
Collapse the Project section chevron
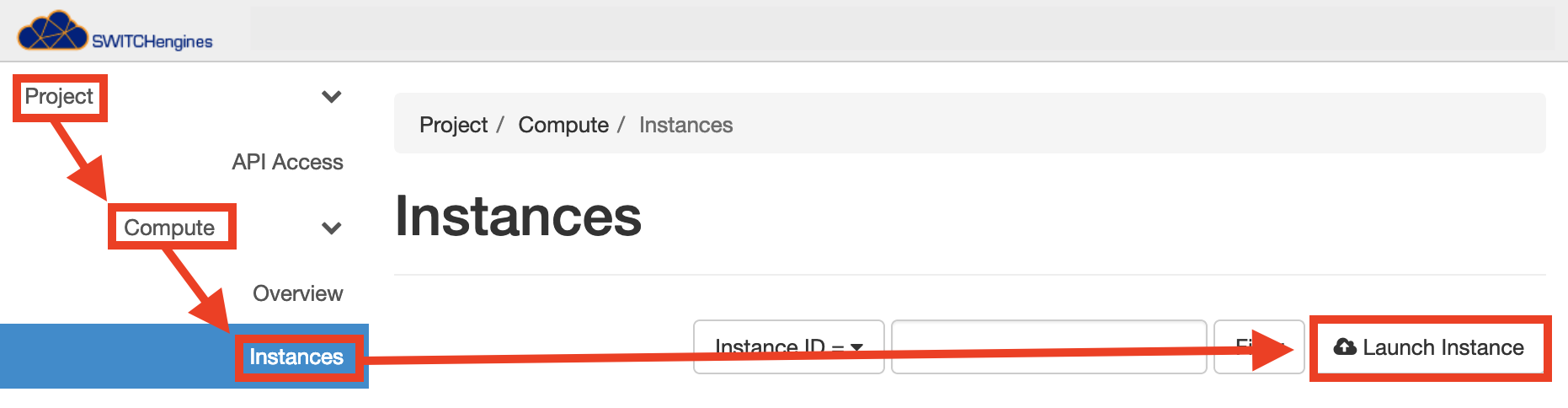click(x=332, y=97)
